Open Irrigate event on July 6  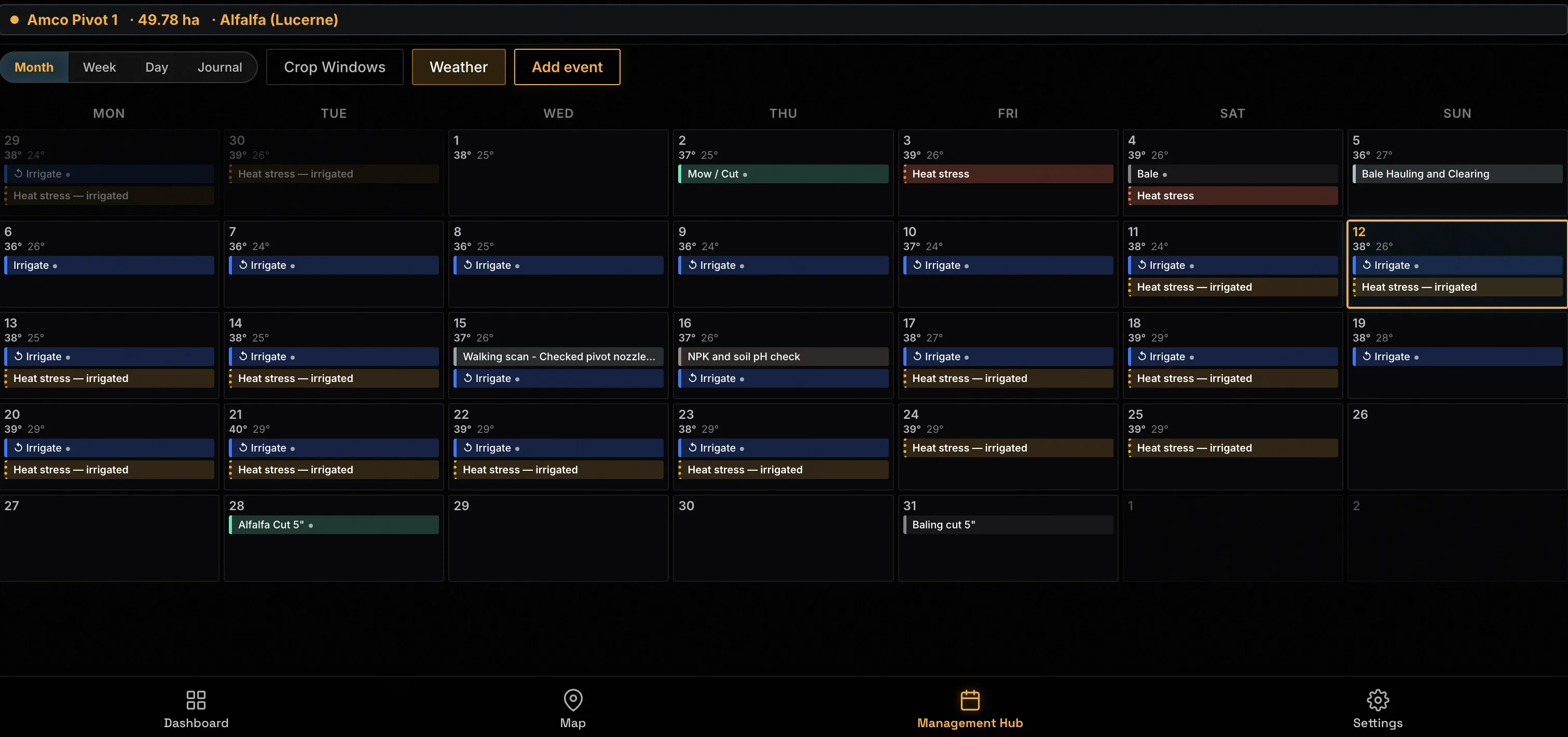point(109,265)
